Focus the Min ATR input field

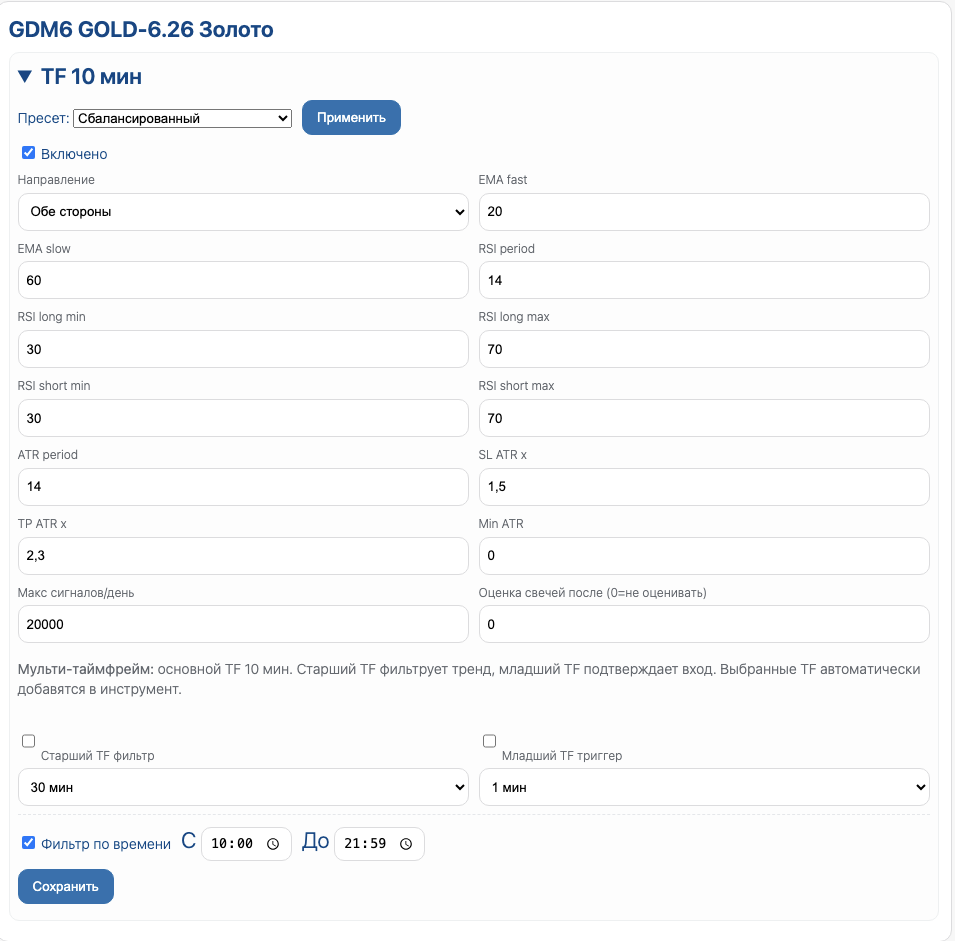(704, 556)
